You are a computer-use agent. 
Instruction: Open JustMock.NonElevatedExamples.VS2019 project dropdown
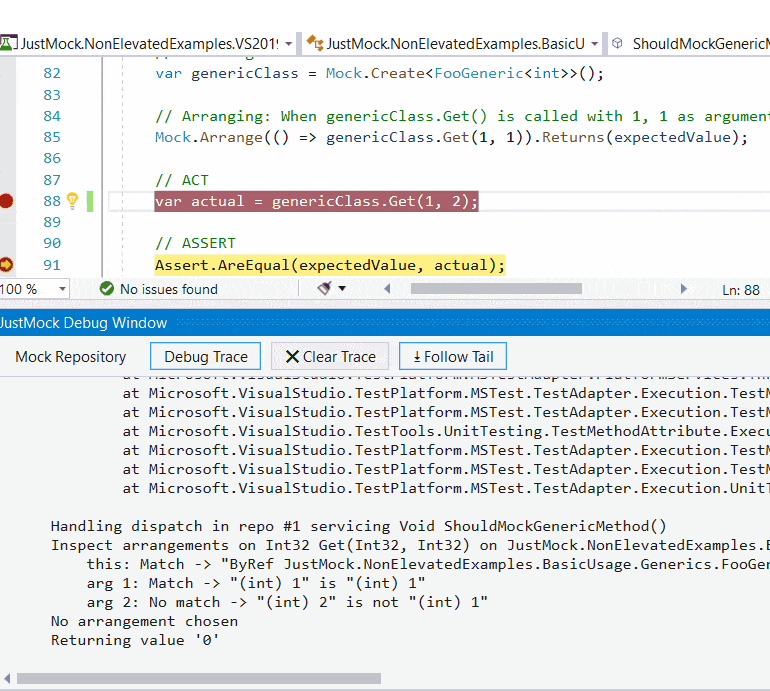[289, 44]
